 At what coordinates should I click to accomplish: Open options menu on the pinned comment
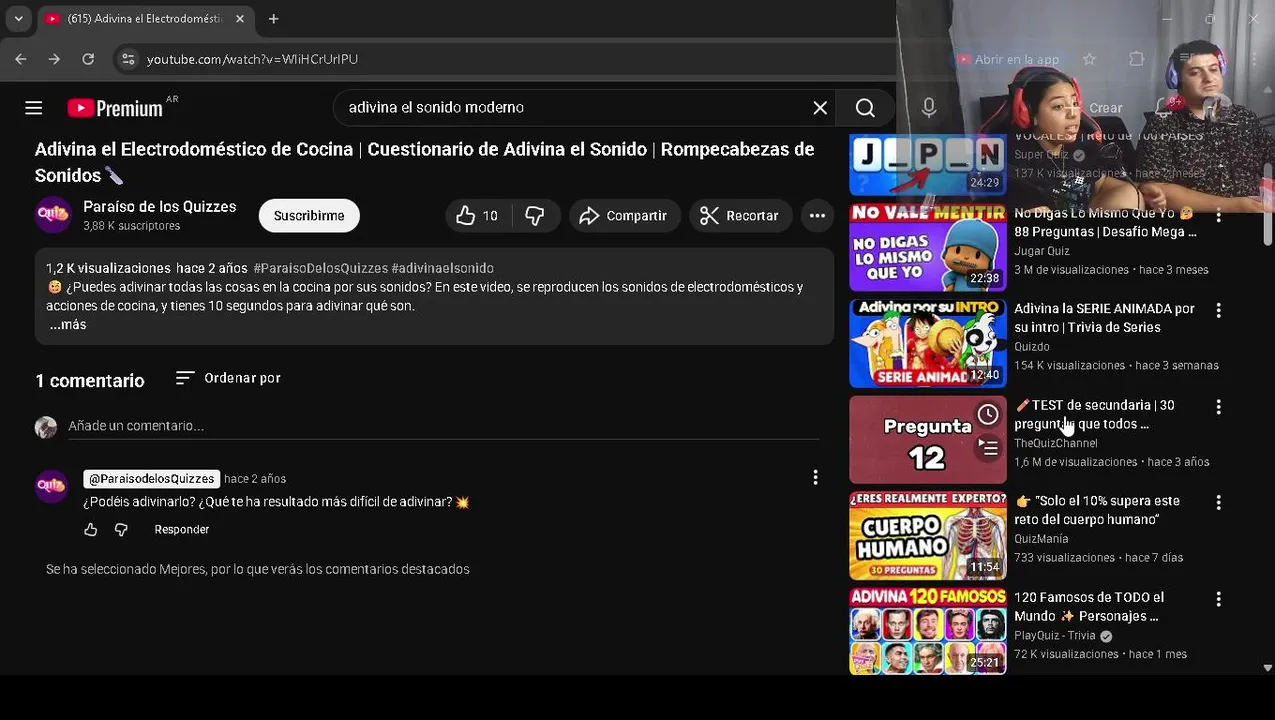pyautogui.click(x=815, y=478)
